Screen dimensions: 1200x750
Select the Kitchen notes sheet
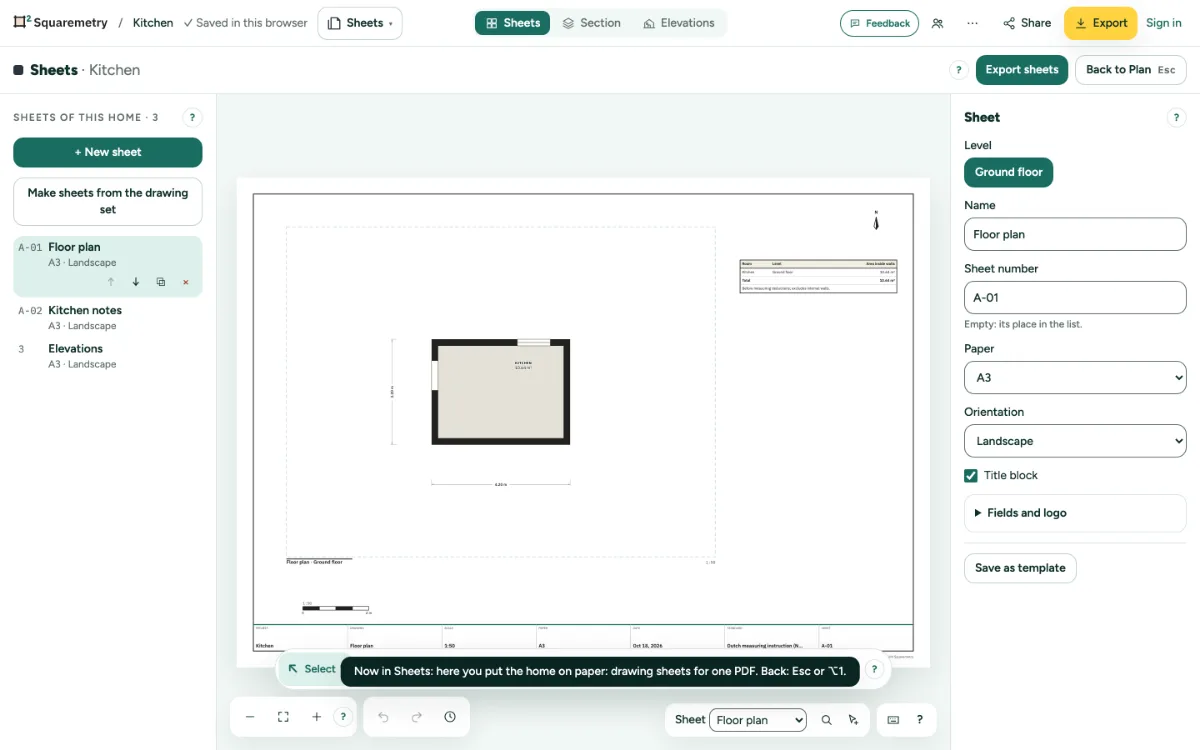(x=108, y=317)
